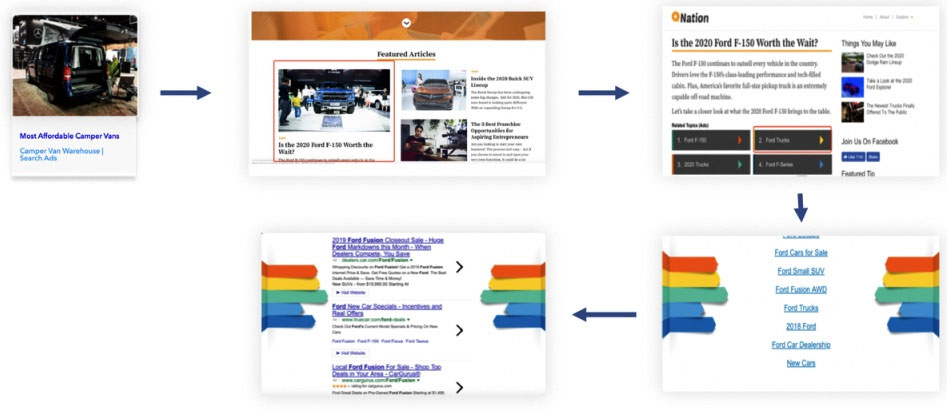947x411 pixels.
Task: Click the Facebook Like button
Action: coord(853,157)
